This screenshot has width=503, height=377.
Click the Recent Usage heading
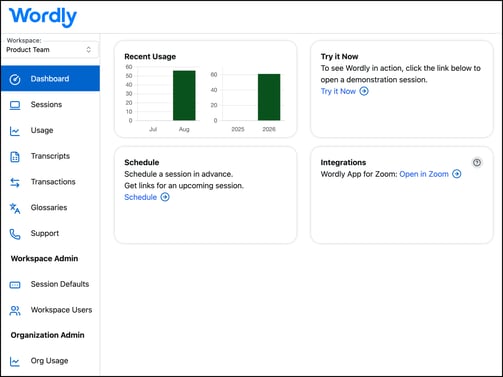[150, 57]
